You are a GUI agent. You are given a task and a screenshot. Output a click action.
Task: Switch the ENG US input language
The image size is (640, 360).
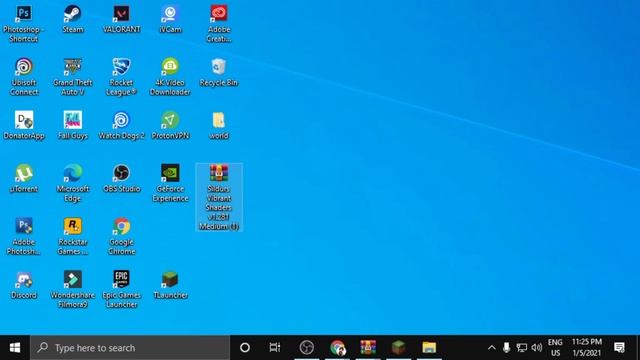(555, 348)
